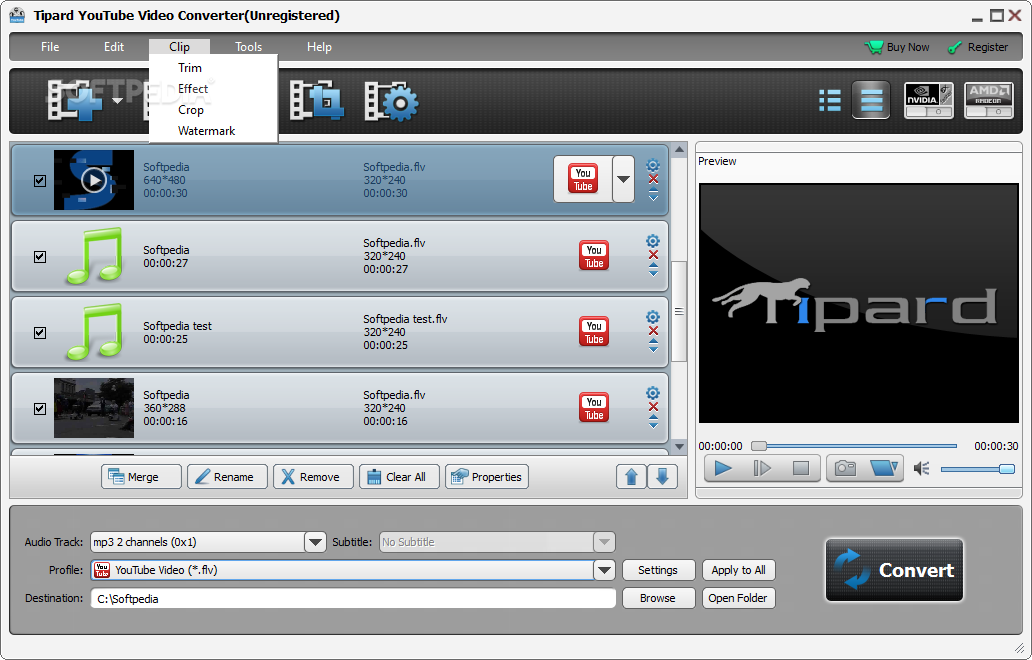Image resolution: width=1032 pixels, height=660 pixels.
Task: Toggle NVIDIA acceleration icon
Action: click(x=929, y=100)
